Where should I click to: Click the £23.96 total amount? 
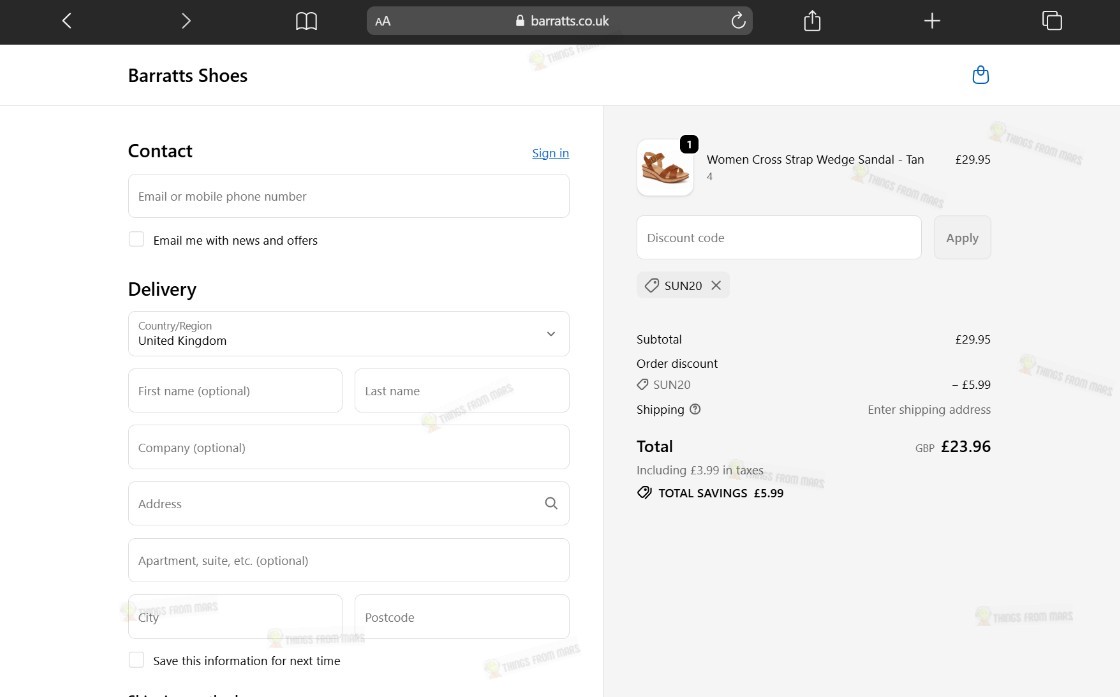pos(966,446)
